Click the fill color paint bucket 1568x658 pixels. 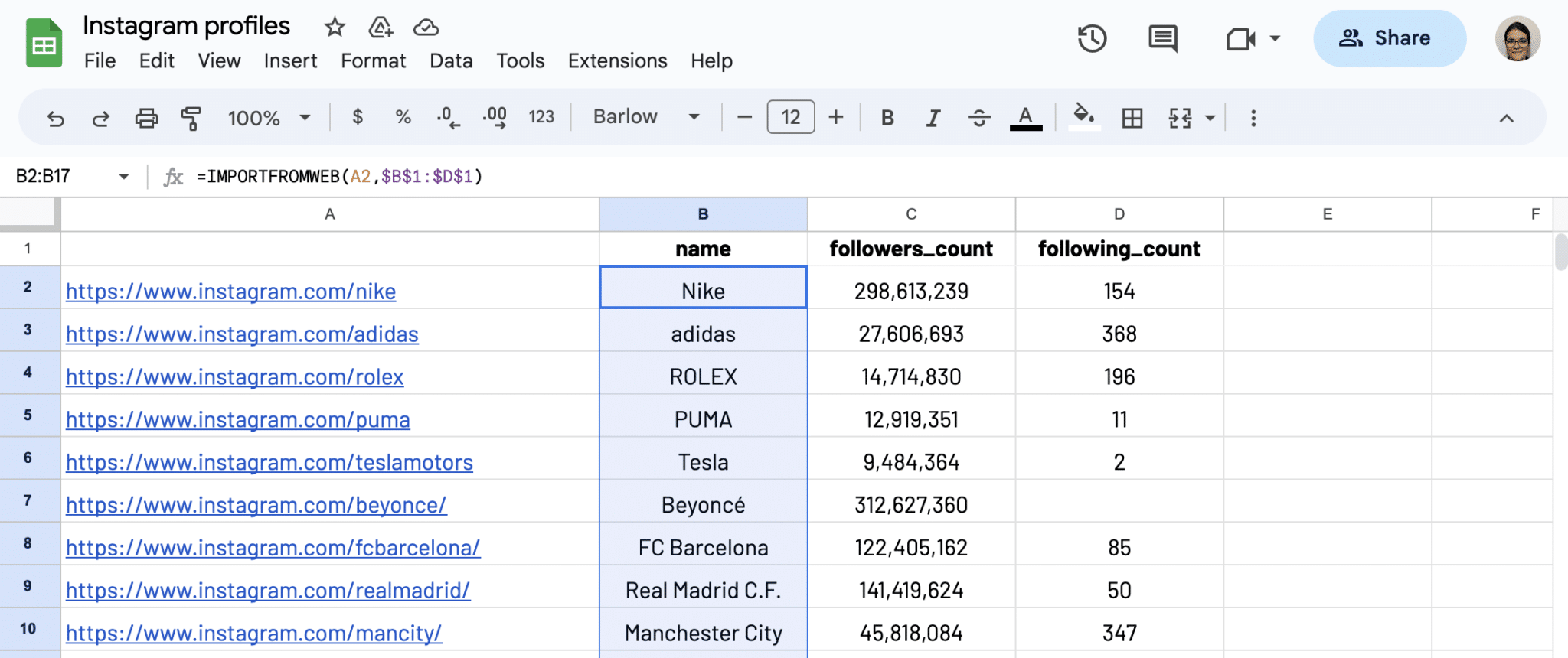pyautogui.click(x=1083, y=116)
